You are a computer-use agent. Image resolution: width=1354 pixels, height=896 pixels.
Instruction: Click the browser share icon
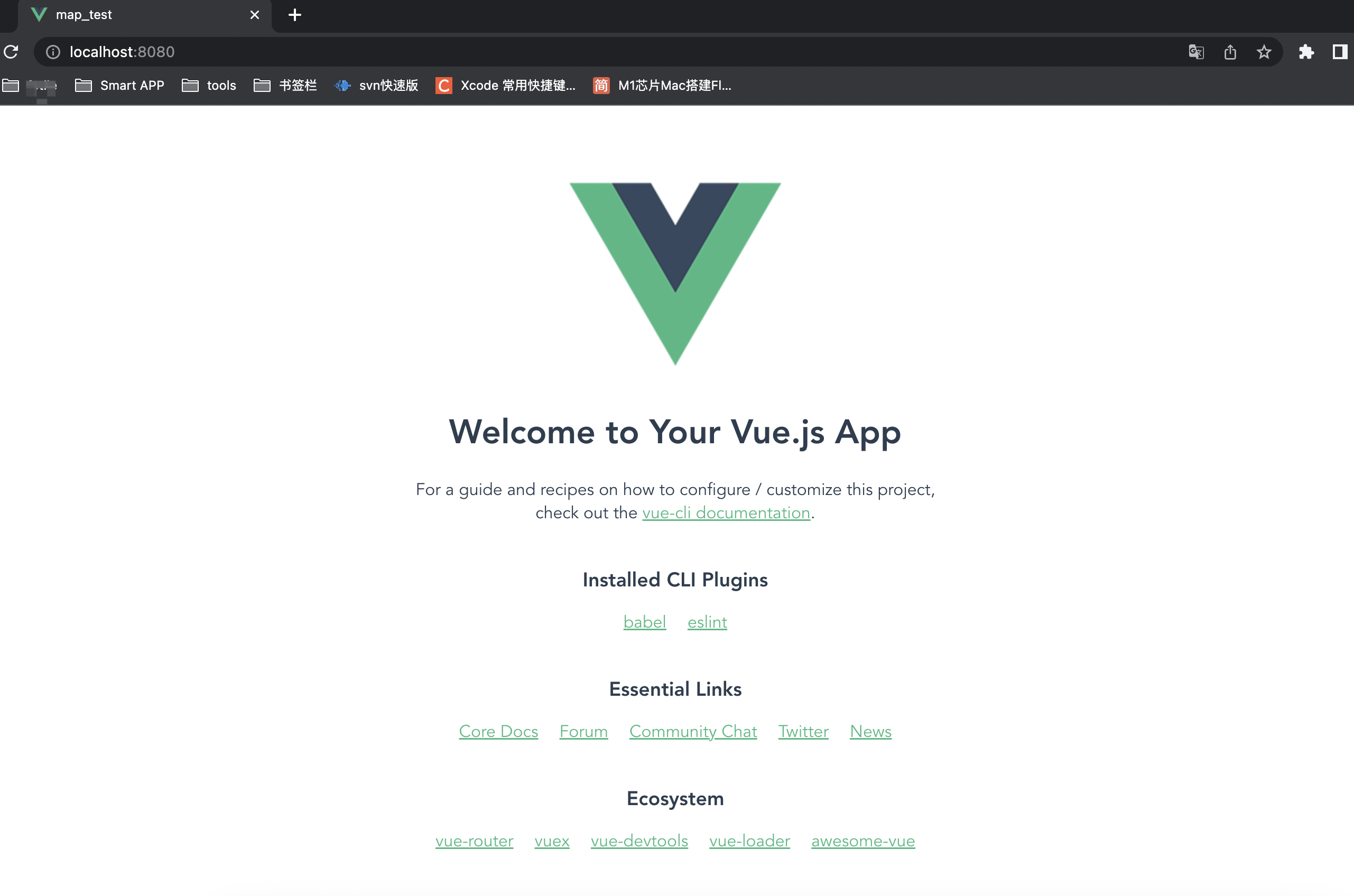pyautogui.click(x=1230, y=52)
